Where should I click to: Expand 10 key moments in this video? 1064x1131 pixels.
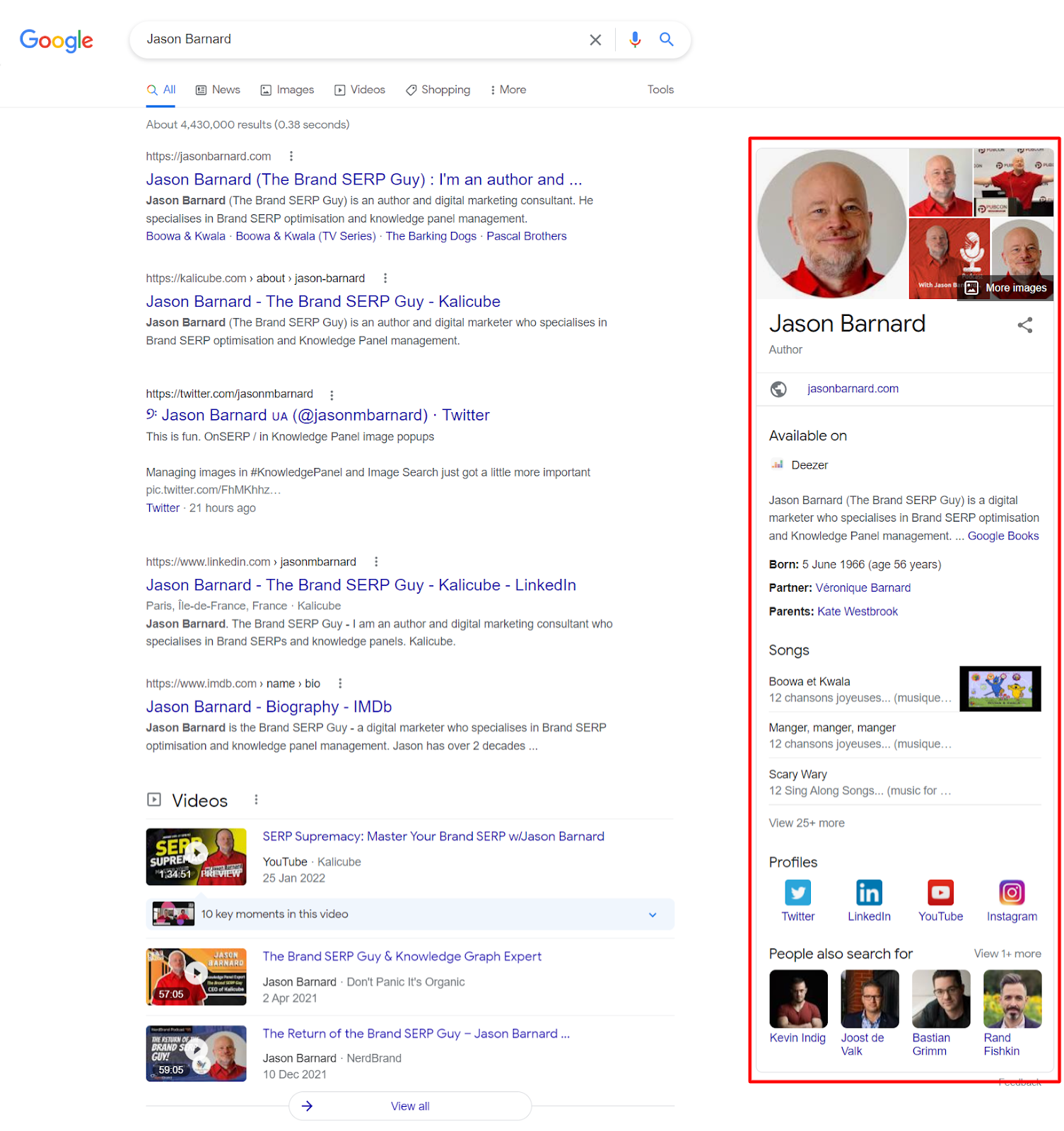(x=410, y=915)
